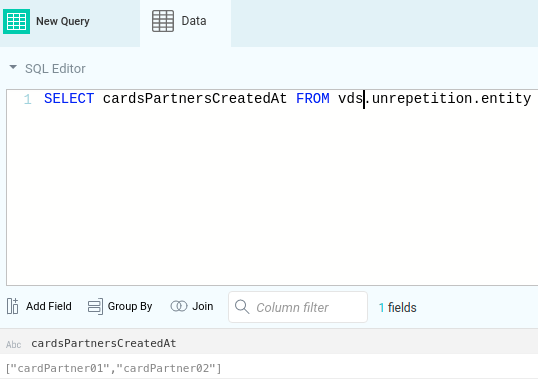Place cursor in vds.unrepetition.entity path

(434, 99)
